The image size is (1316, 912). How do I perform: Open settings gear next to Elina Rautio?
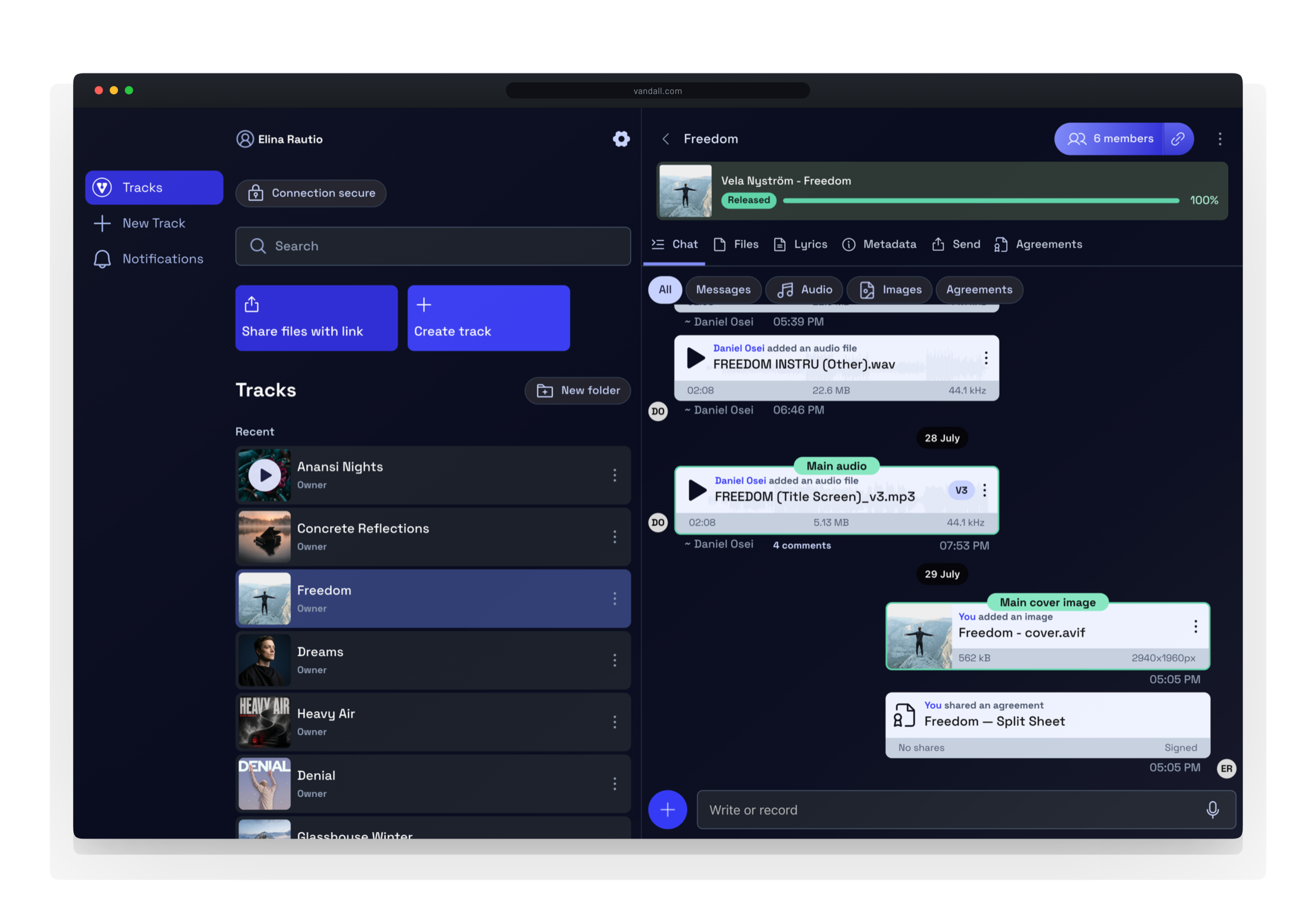coord(621,139)
